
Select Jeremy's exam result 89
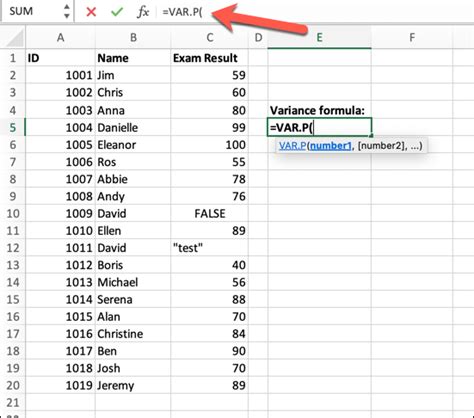(x=210, y=385)
